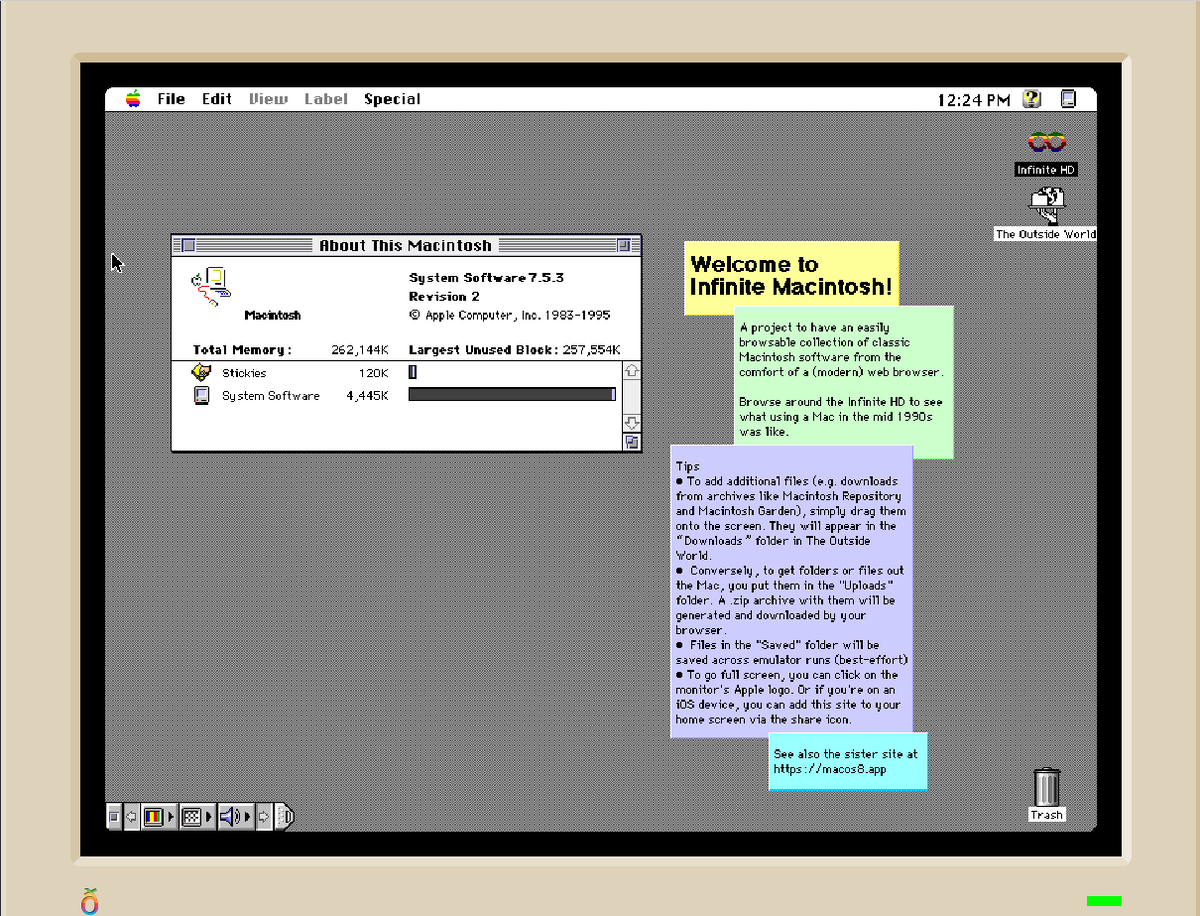The image size is (1200, 916).
Task: Click the 12:24 PM menu bar clock
Action: click(x=974, y=100)
